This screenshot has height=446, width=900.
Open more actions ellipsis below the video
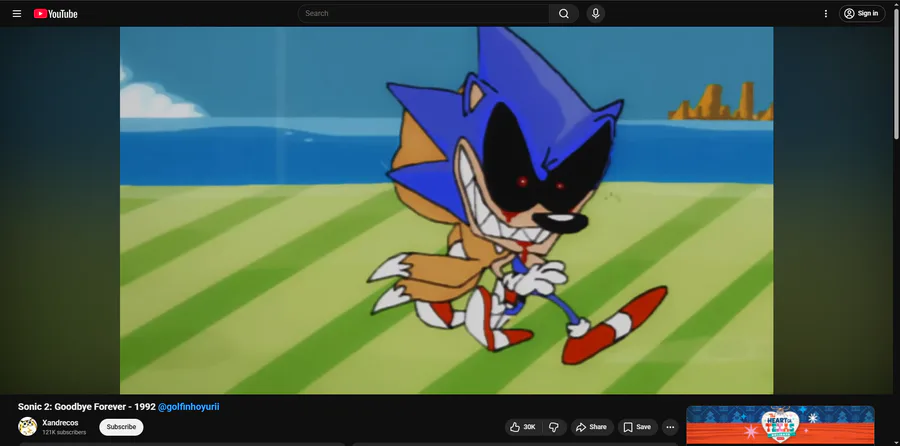670,427
